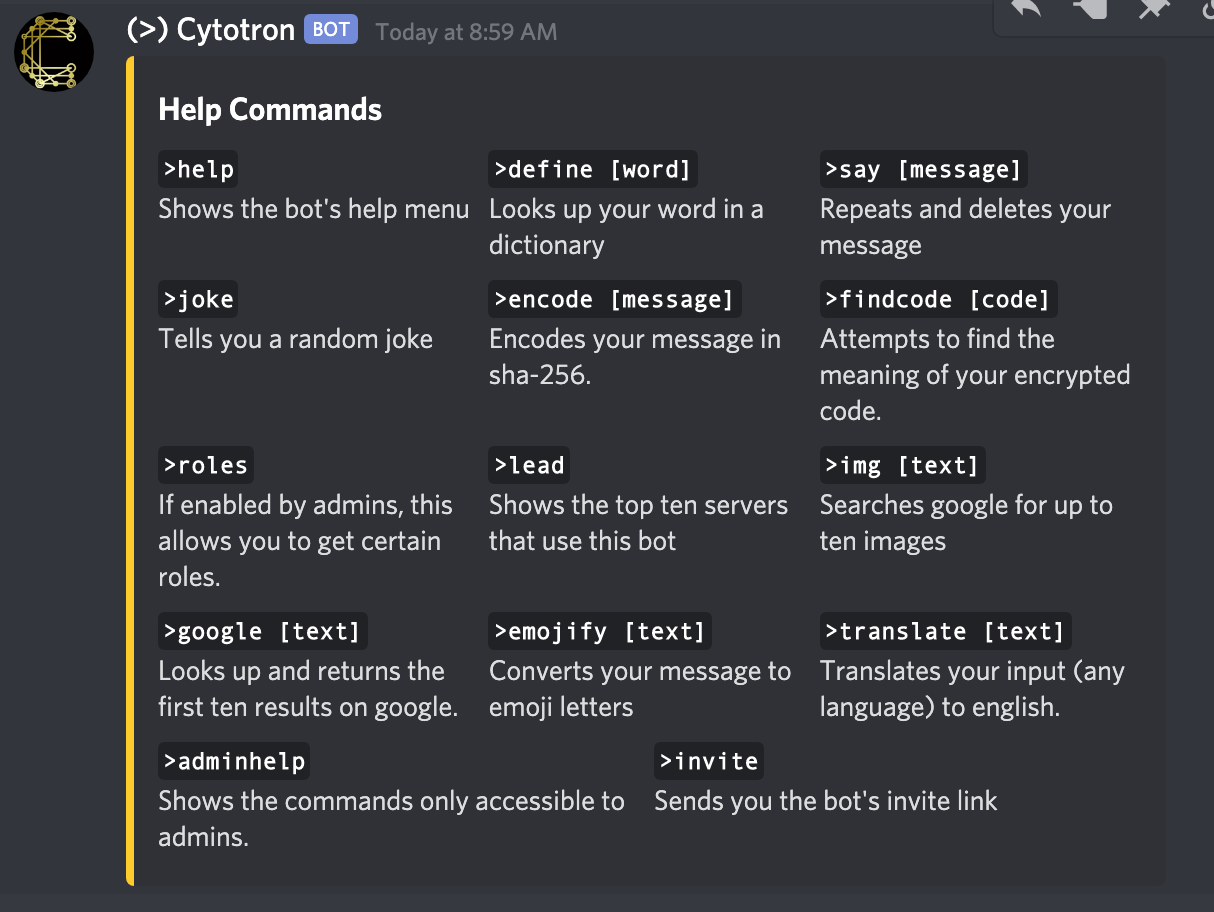
Task: Click the copy message link icon
Action: tap(1206, 9)
